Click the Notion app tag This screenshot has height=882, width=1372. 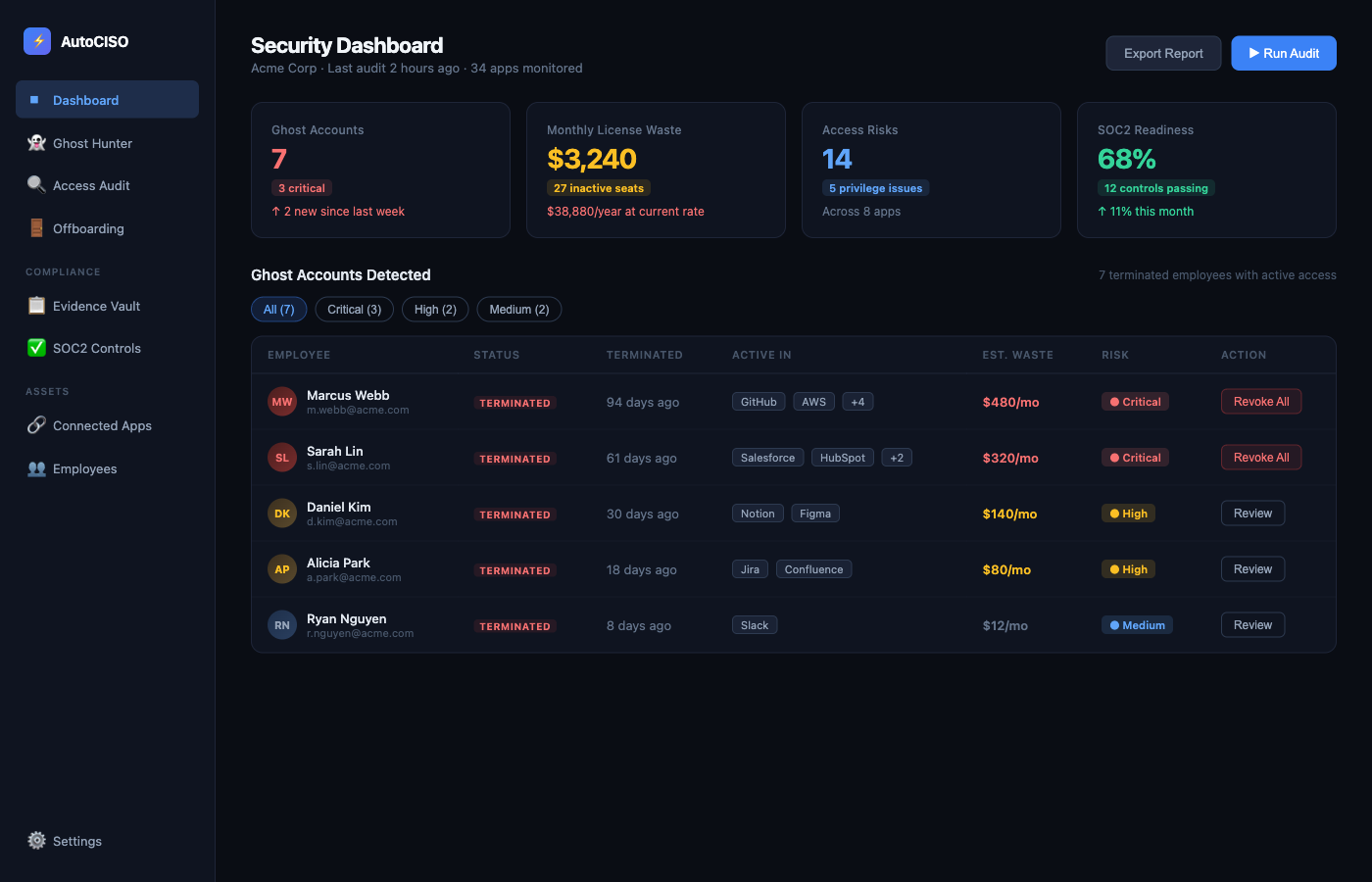click(758, 514)
